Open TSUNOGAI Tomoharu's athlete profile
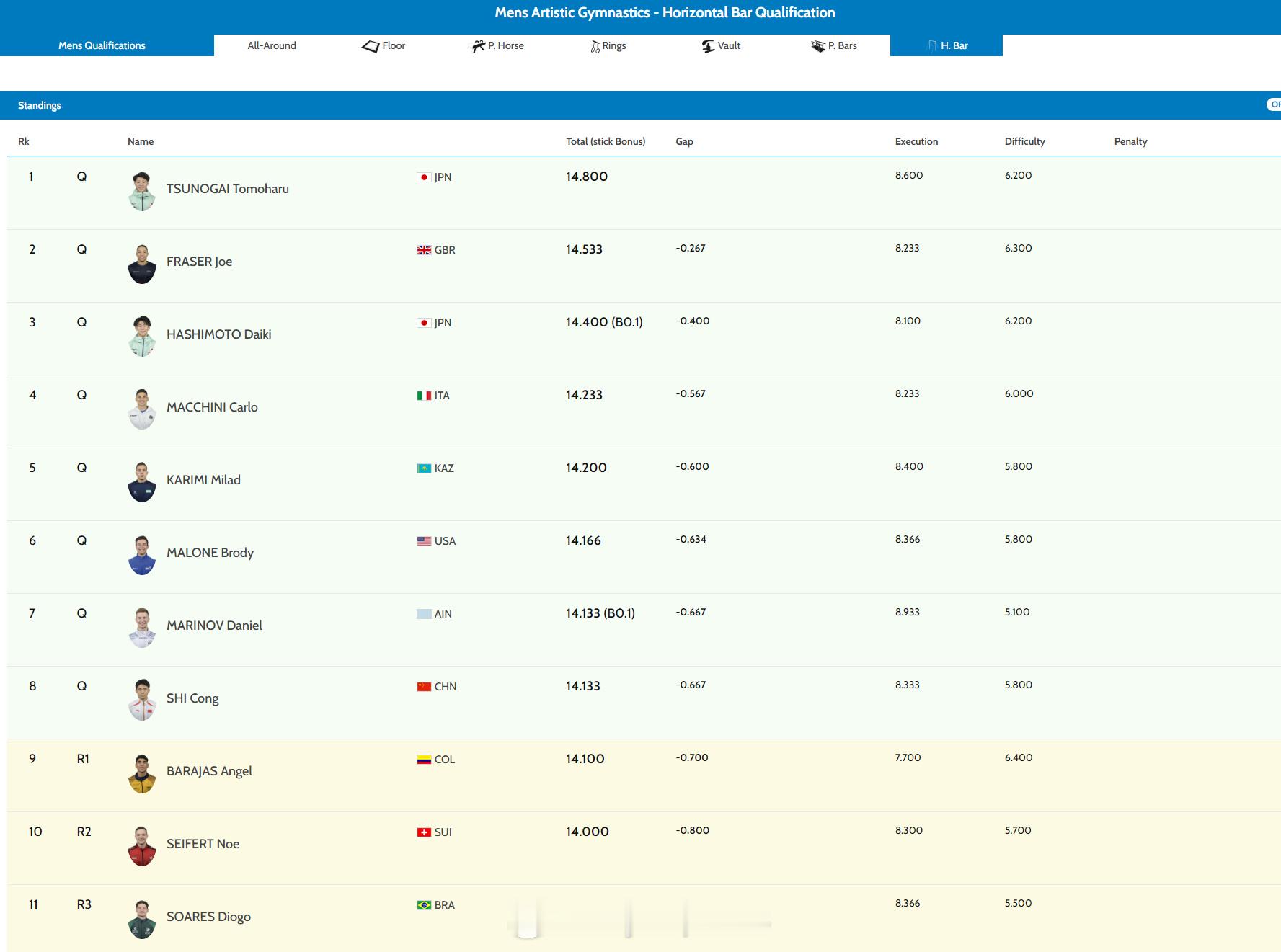Viewport: 1281px width, 952px height. 227,189
